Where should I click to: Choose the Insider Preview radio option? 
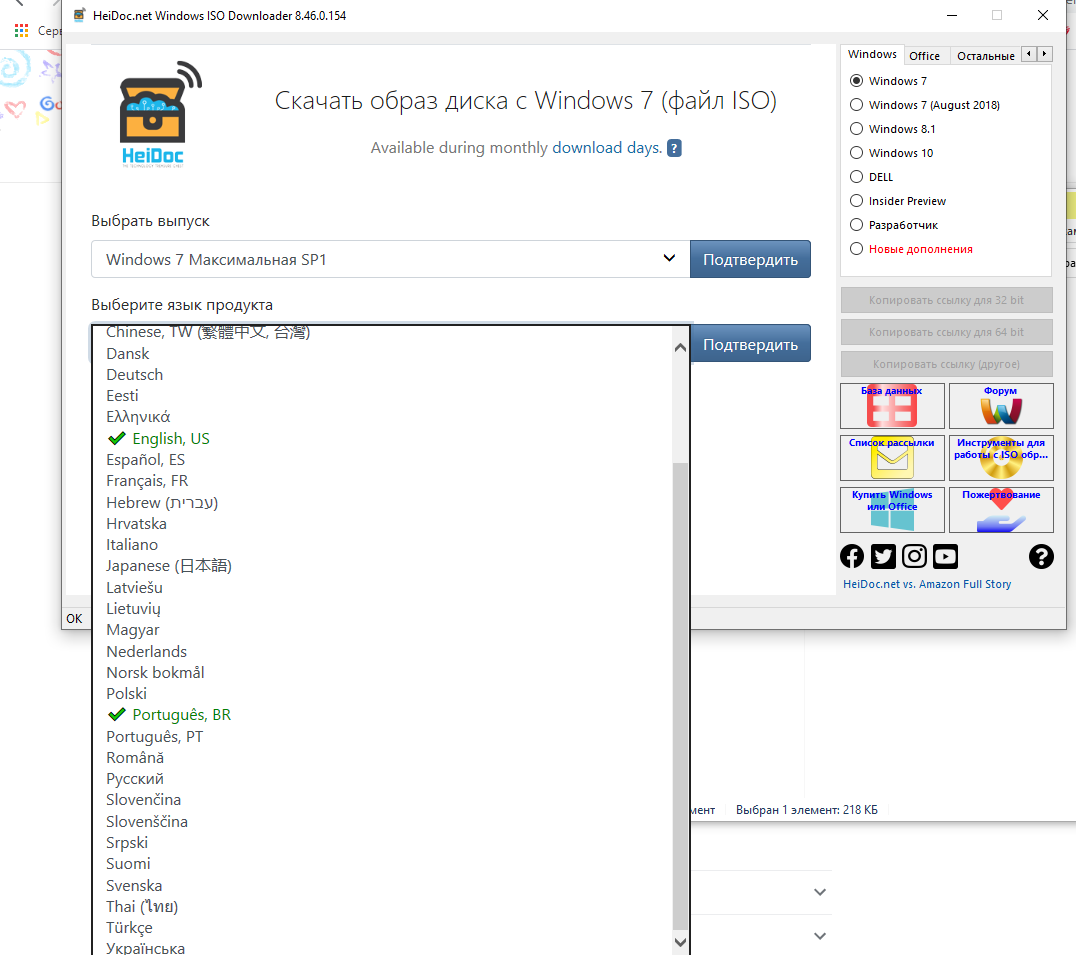click(856, 201)
